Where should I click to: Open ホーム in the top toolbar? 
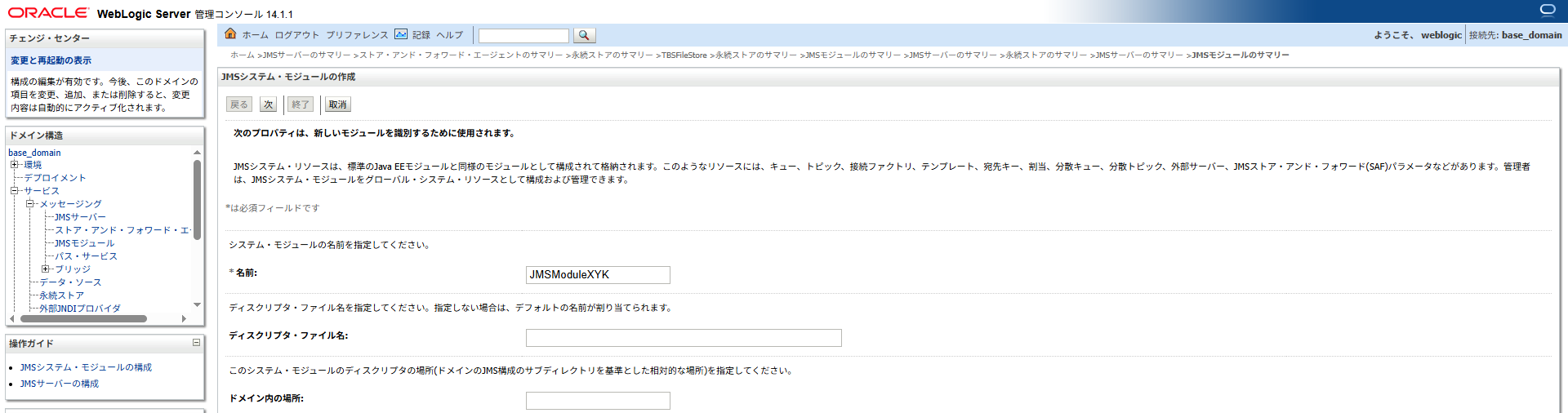[255, 35]
